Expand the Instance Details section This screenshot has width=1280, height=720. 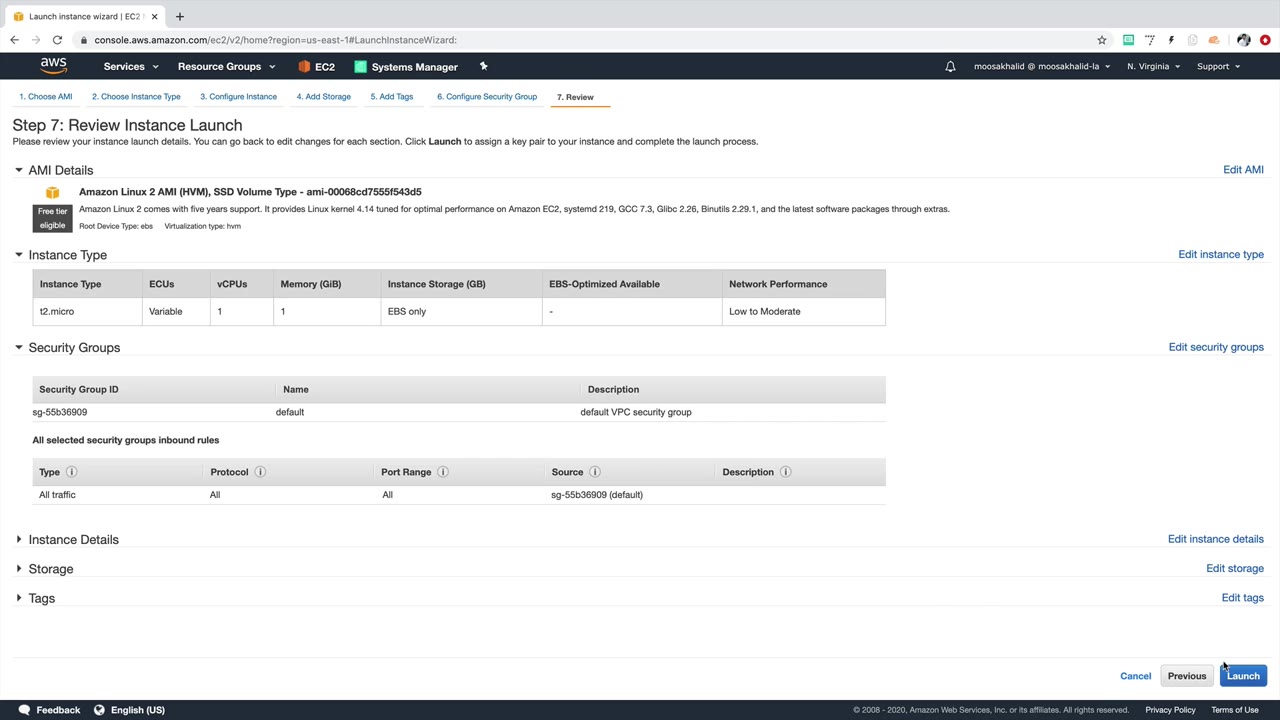point(19,540)
